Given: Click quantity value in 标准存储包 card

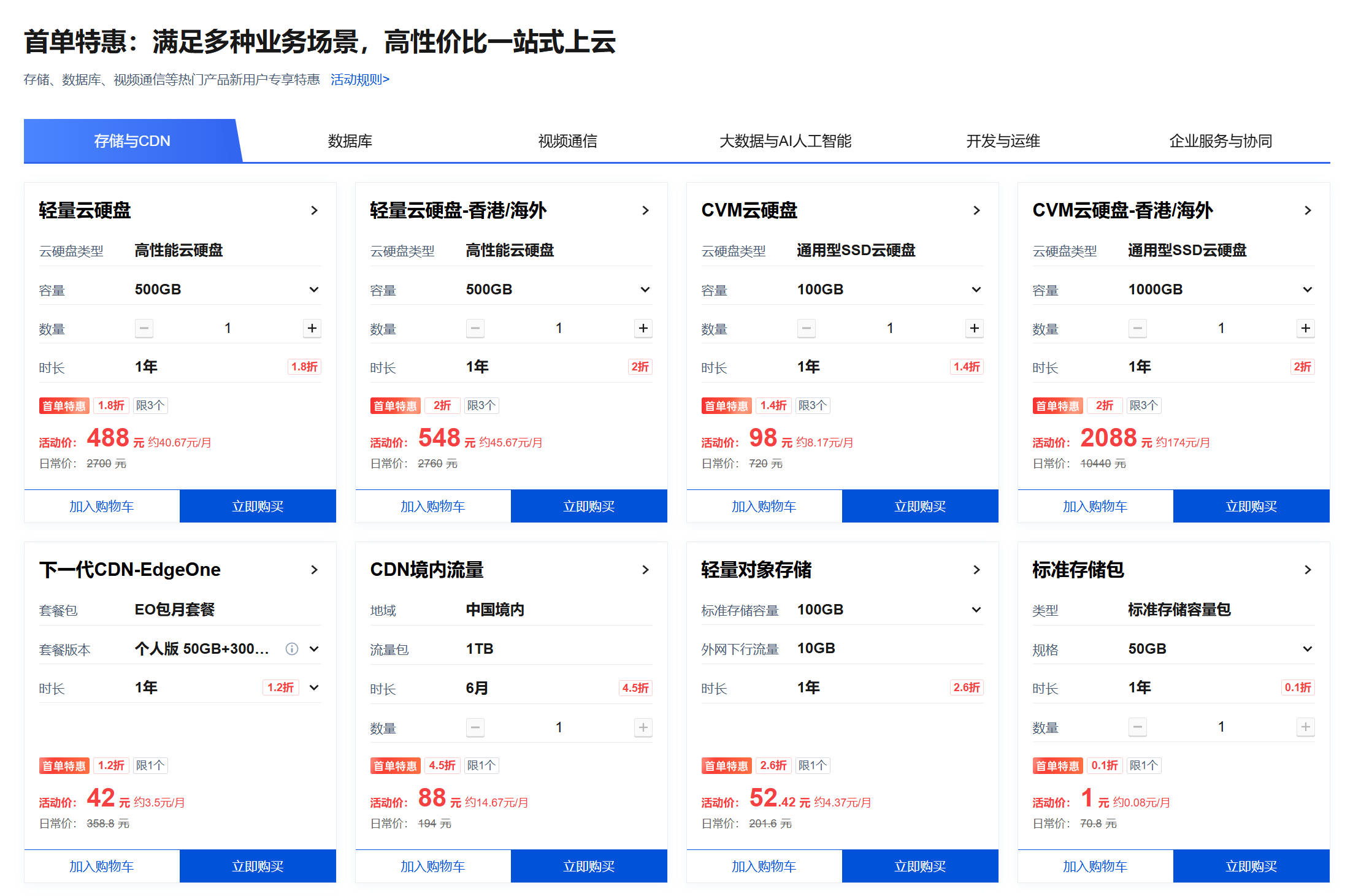Looking at the screenshot, I should click(1221, 727).
